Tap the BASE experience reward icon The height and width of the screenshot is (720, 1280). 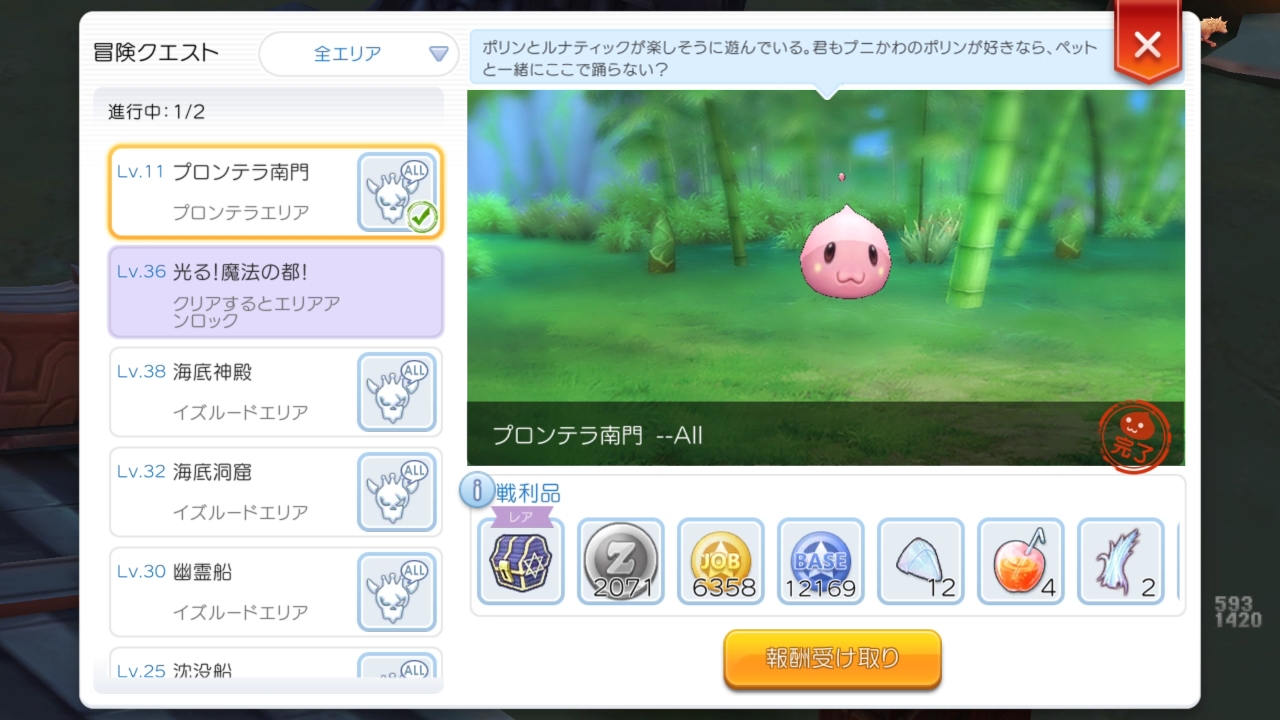coord(821,561)
